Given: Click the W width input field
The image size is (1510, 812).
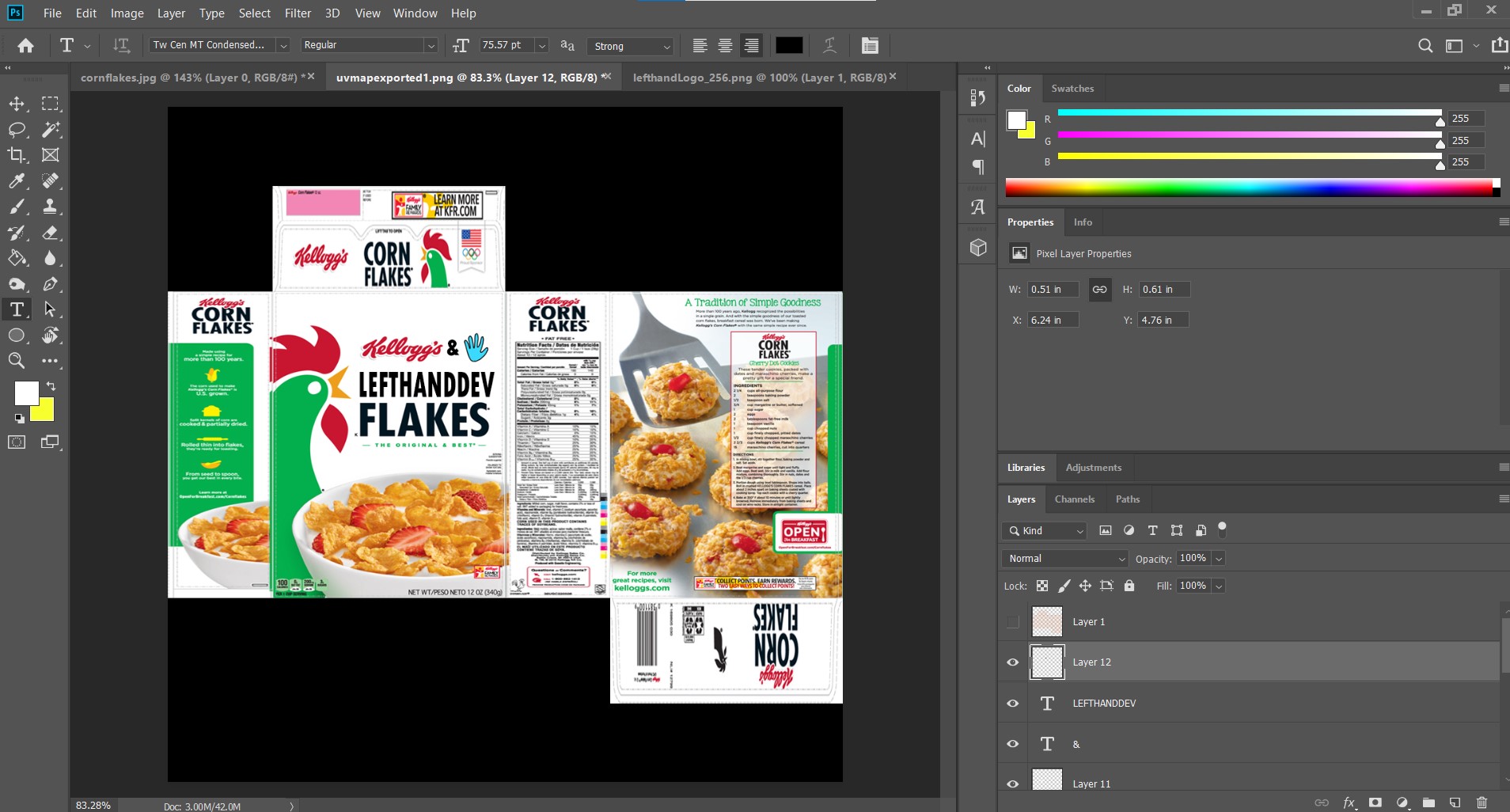Looking at the screenshot, I should point(1053,290).
